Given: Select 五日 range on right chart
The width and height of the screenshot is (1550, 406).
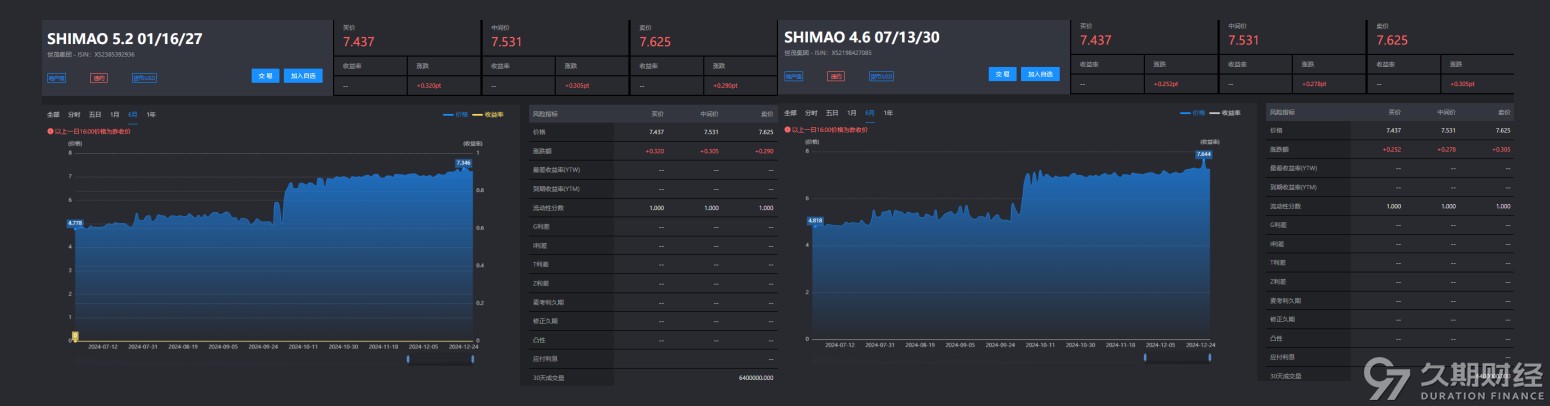Looking at the screenshot, I should tap(832, 114).
